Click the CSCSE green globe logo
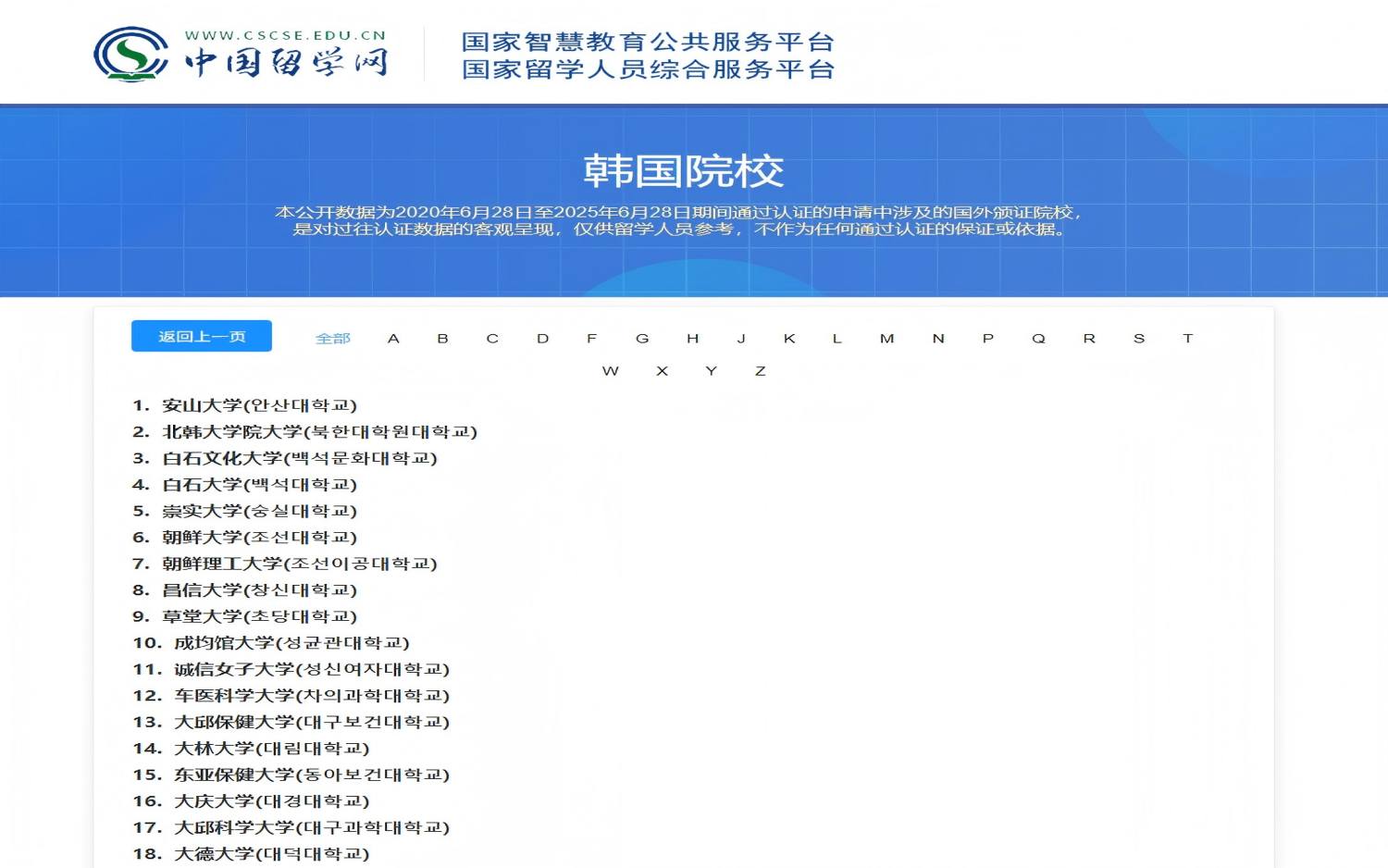The width and height of the screenshot is (1388, 868). pyautogui.click(x=130, y=55)
